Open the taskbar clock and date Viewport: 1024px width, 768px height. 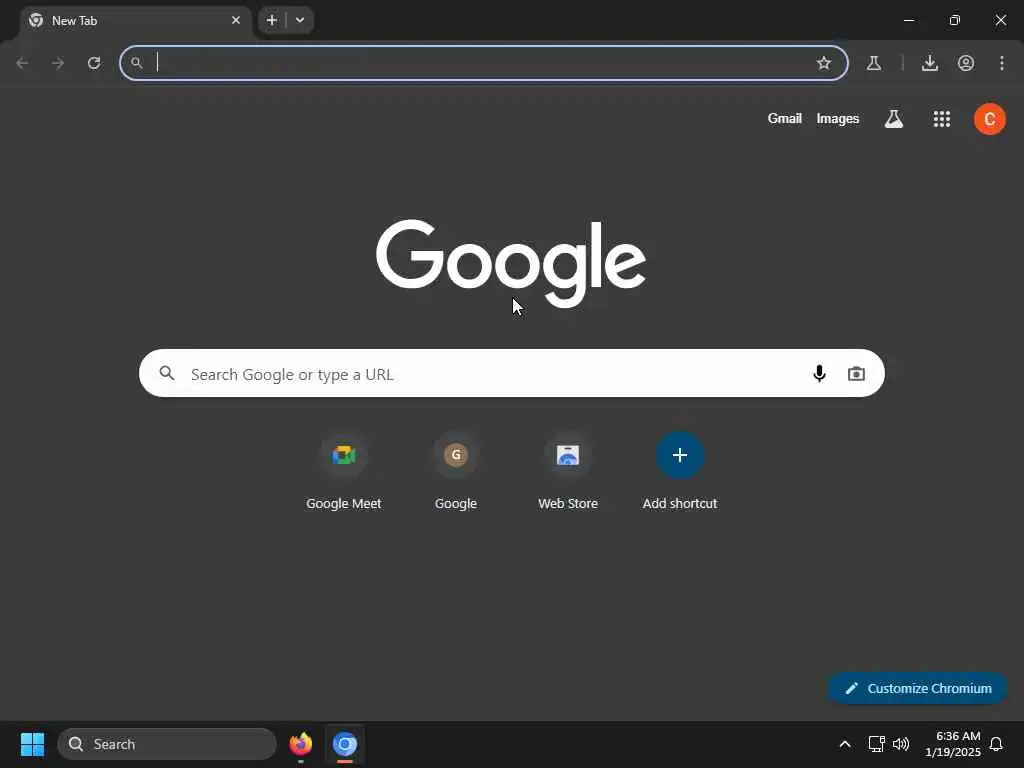[x=952, y=744]
